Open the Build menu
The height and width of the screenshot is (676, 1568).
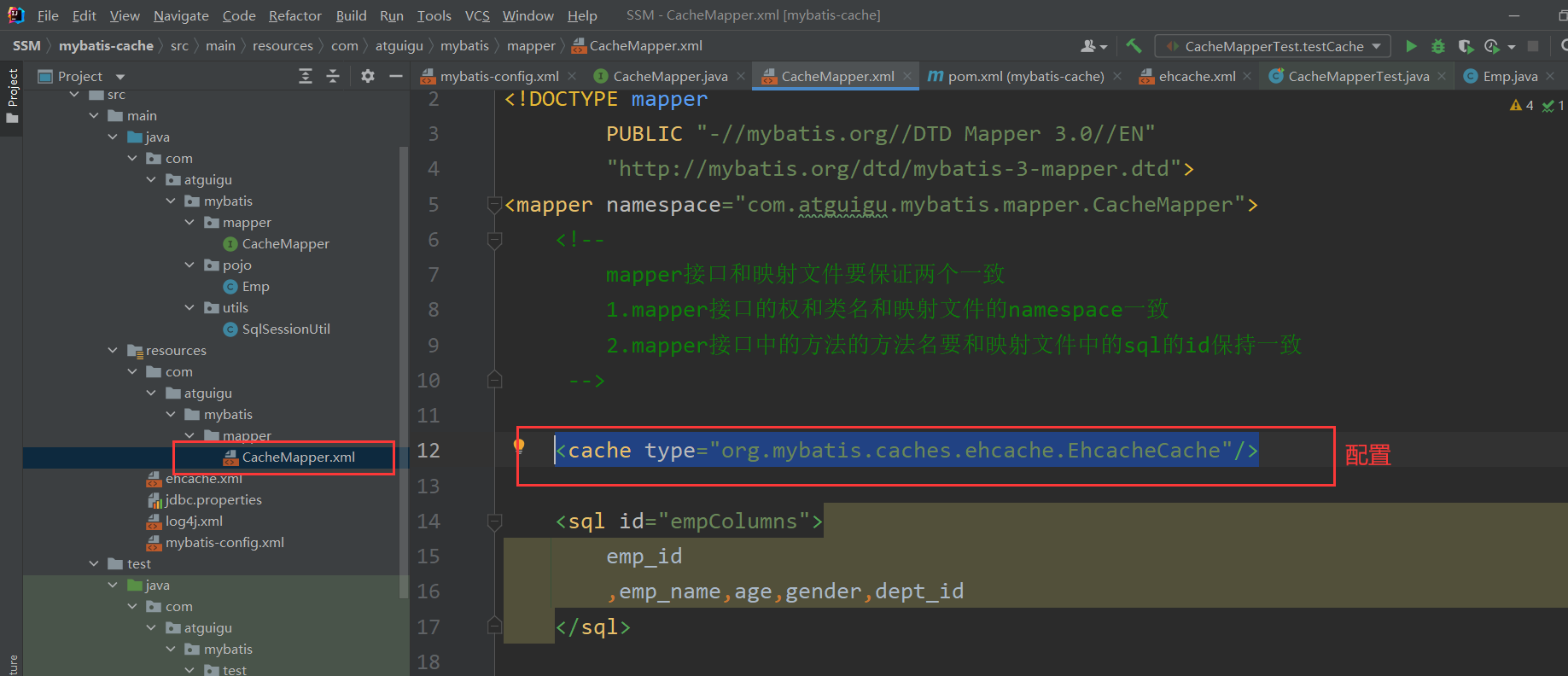pyautogui.click(x=351, y=15)
